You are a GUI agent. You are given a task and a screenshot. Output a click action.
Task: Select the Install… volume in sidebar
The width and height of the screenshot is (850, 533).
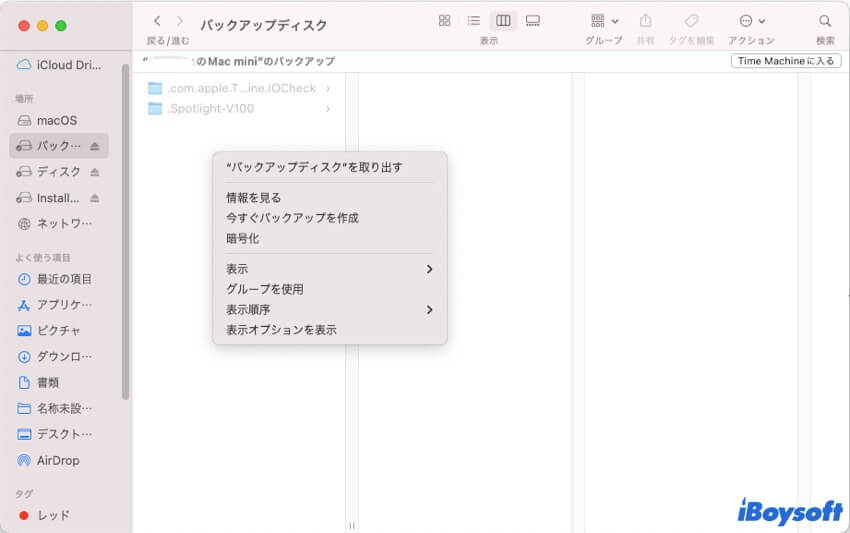[49, 198]
